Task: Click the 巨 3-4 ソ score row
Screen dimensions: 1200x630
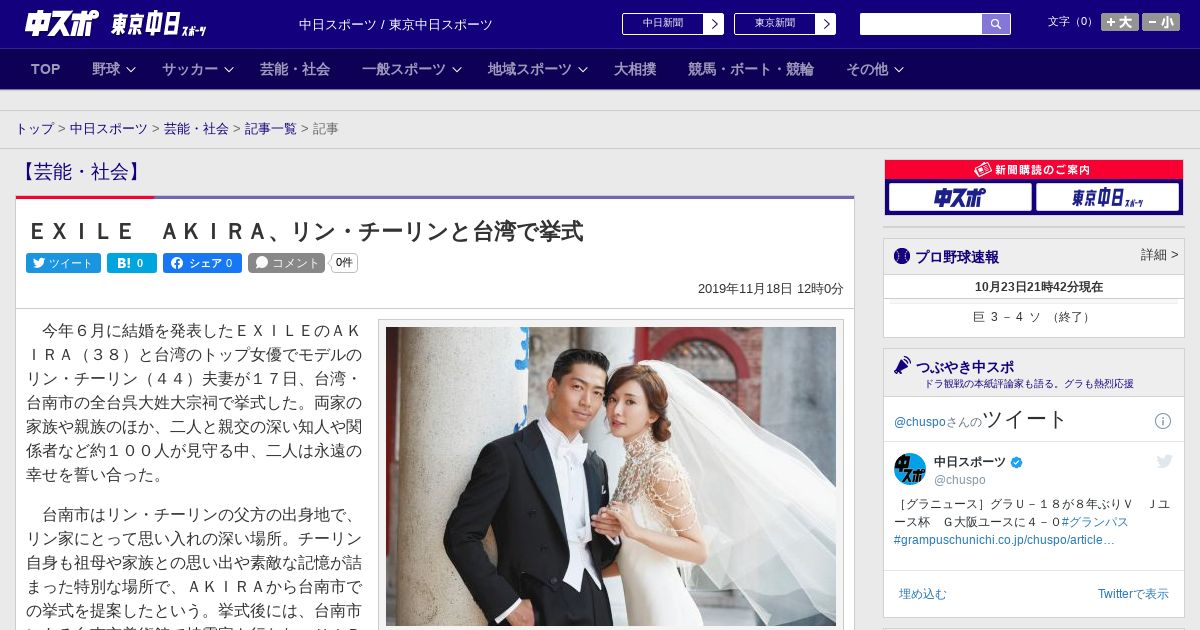Action: click(1034, 317)
